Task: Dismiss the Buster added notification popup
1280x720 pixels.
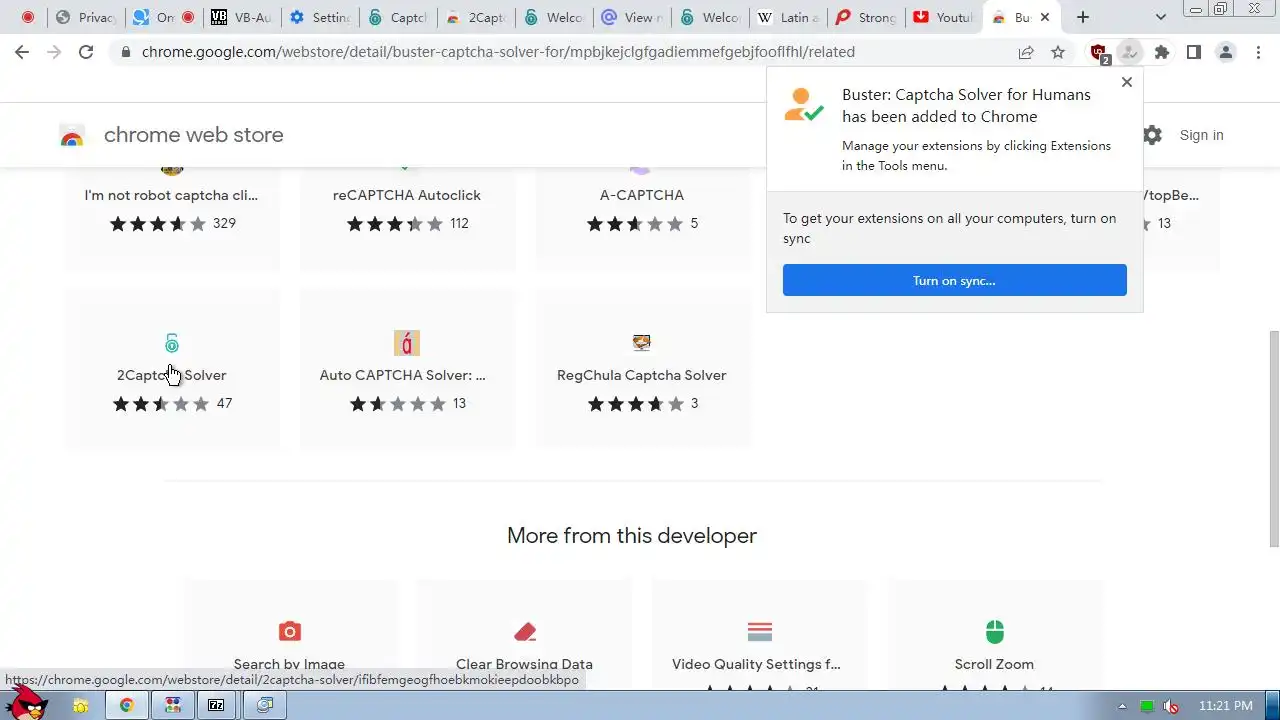Action: pos(1127,82)
